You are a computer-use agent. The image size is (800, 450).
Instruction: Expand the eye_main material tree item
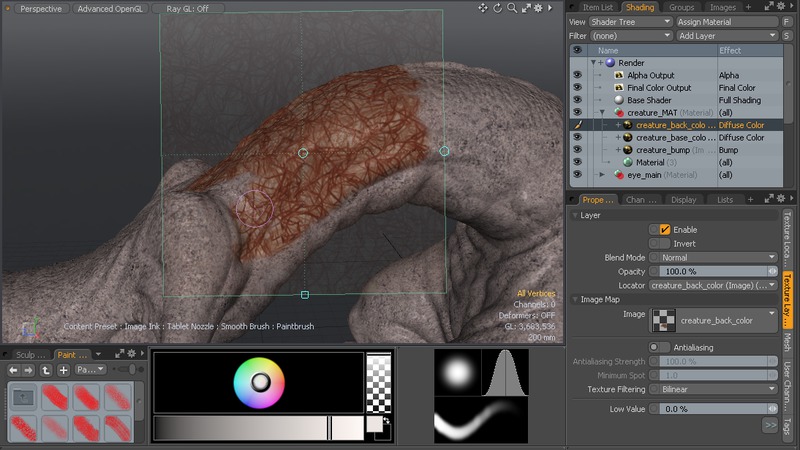(x=602, y=175)
